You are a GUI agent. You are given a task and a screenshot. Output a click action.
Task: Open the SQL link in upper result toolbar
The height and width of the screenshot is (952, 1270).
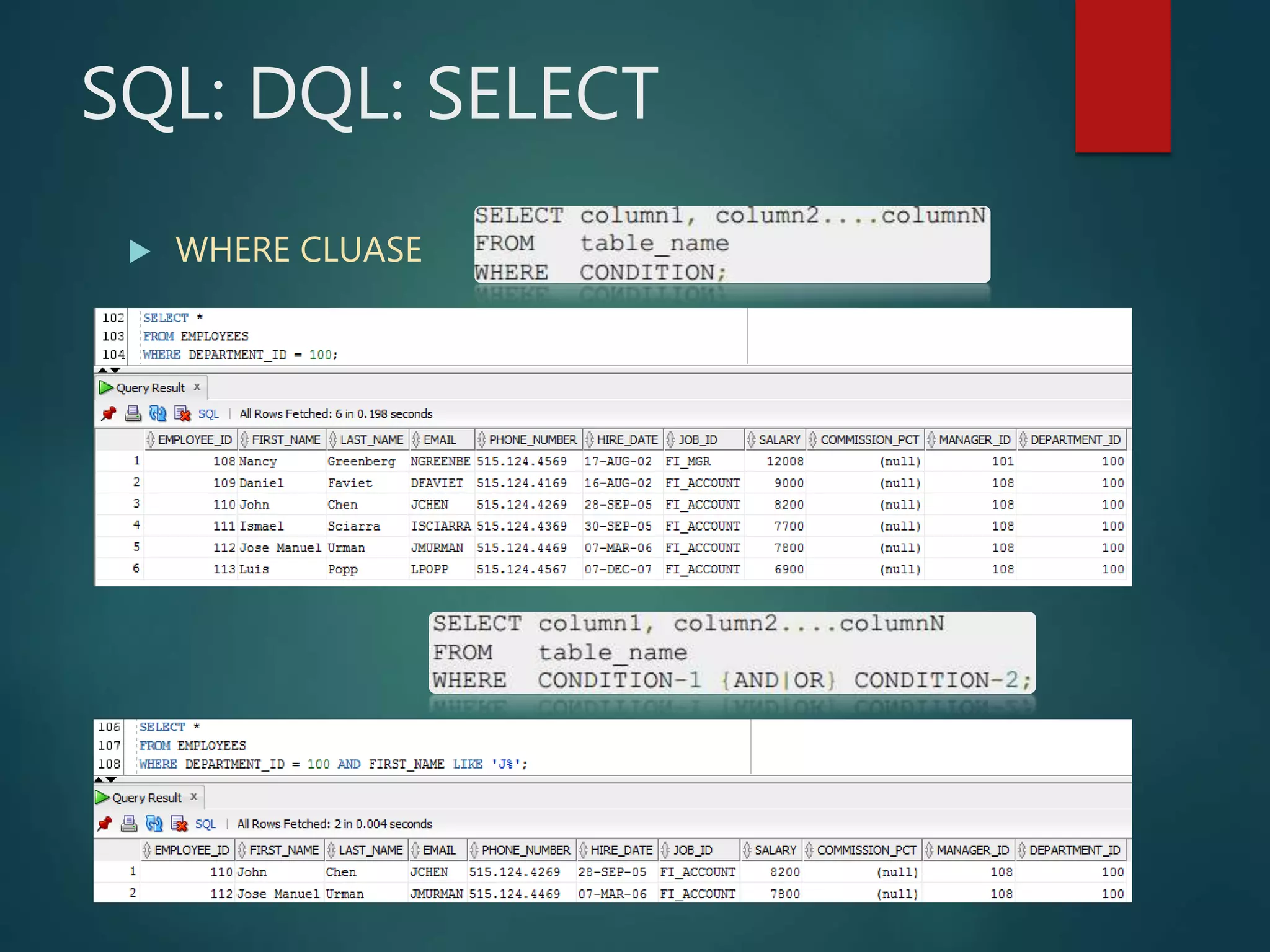[208, 414]
